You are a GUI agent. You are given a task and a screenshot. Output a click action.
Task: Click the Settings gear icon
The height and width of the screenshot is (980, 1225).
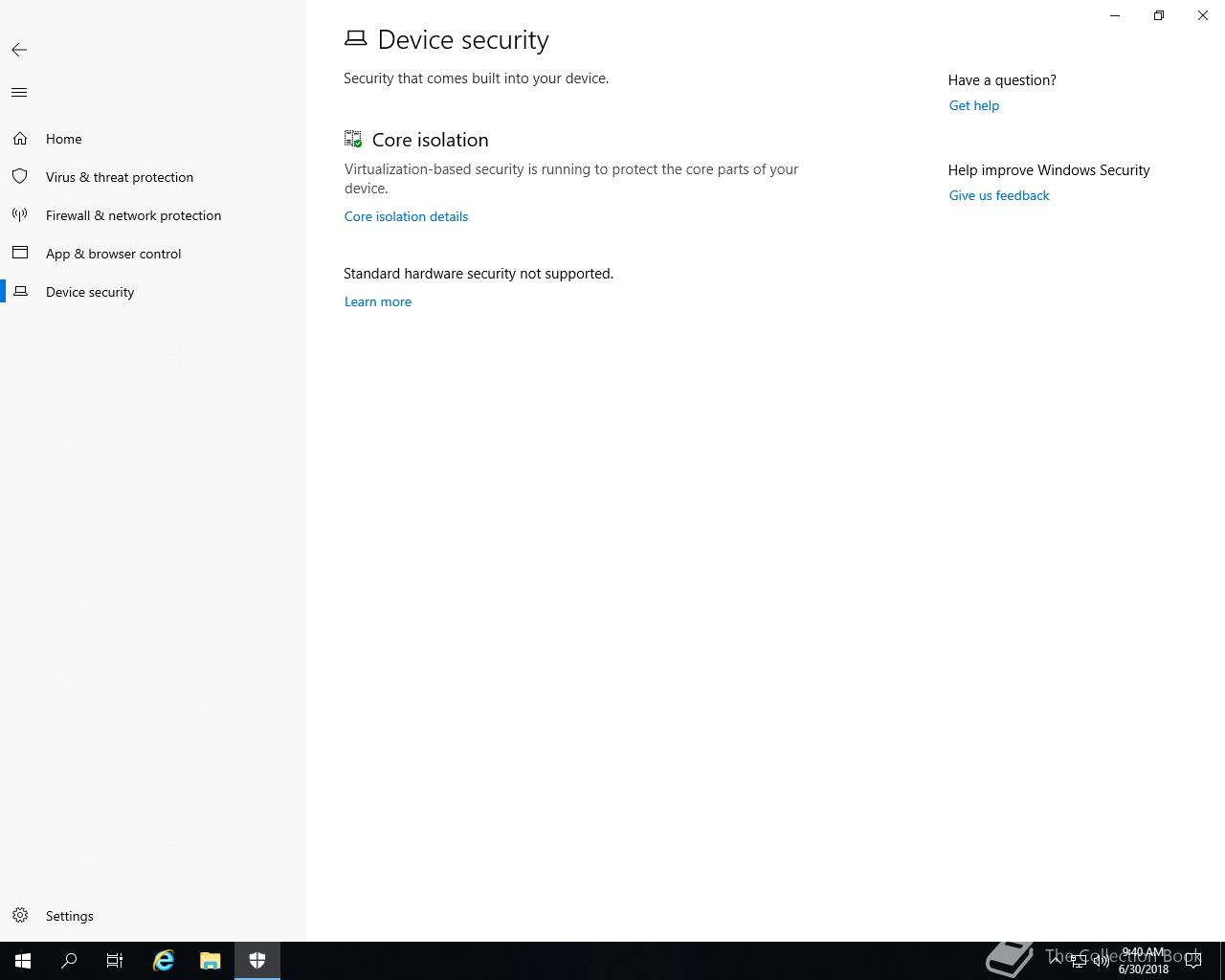pos(20,916)
